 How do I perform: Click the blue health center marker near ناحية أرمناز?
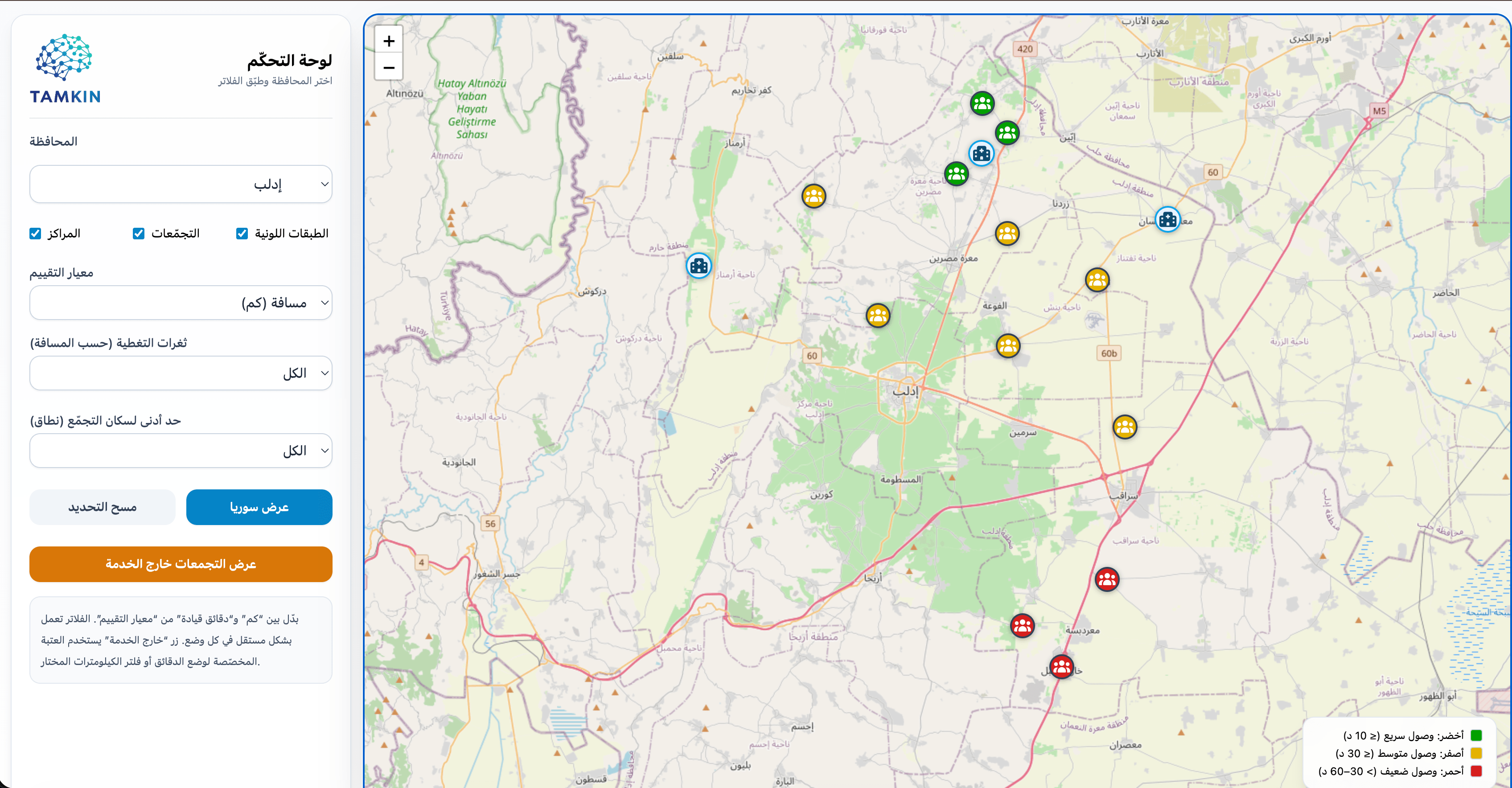[x=698, y=266]
